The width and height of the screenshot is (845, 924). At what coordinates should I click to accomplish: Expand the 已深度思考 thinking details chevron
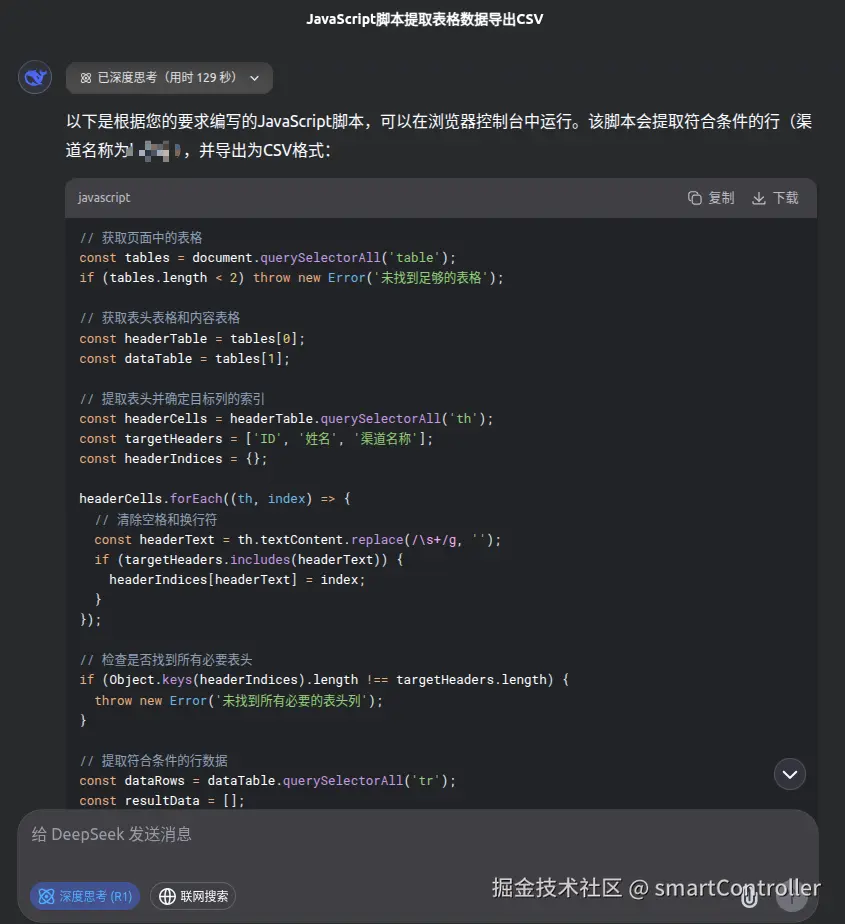[255, 78]
